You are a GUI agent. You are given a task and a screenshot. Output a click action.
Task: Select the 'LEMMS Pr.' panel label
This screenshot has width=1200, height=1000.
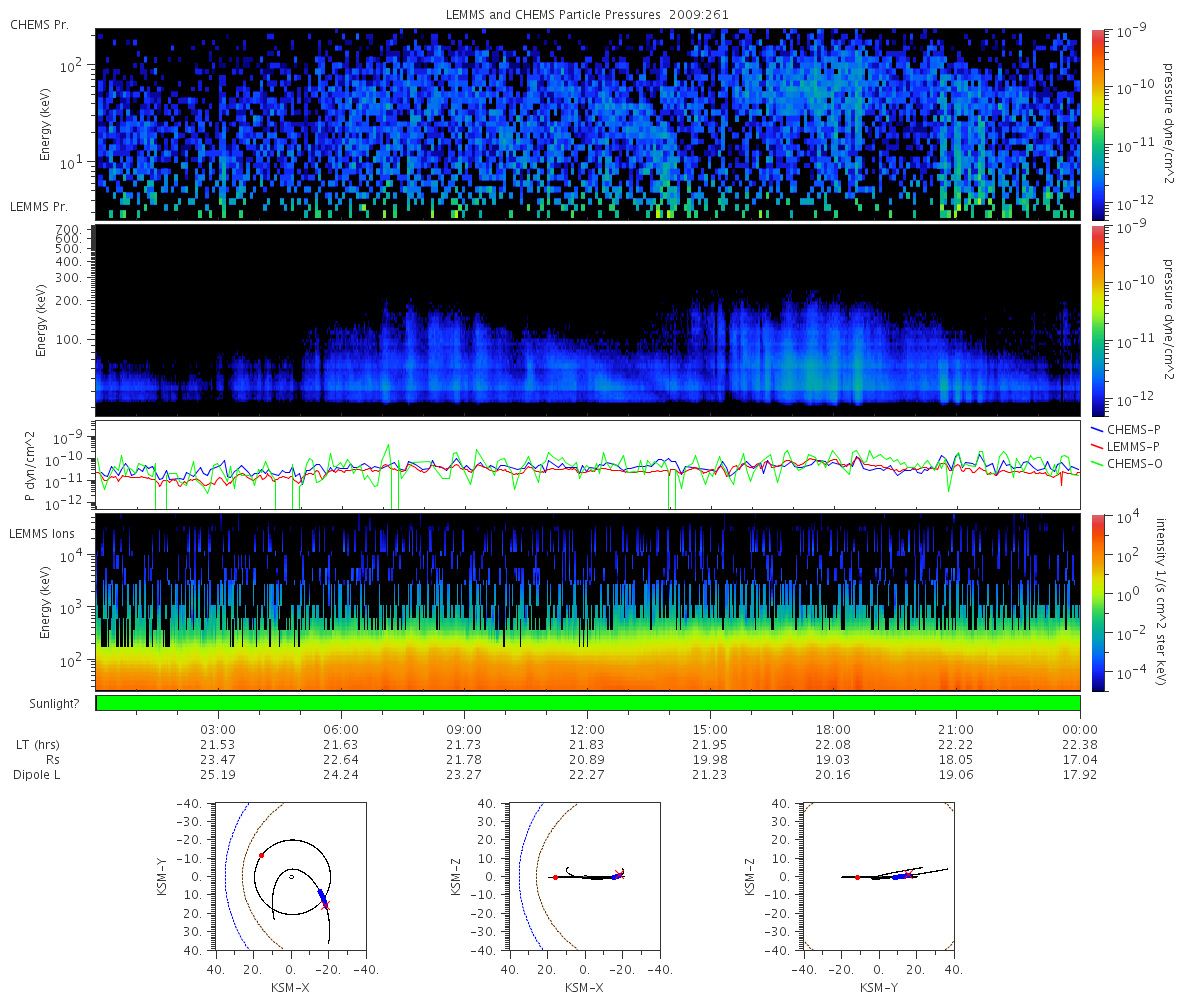coord(39,207)
